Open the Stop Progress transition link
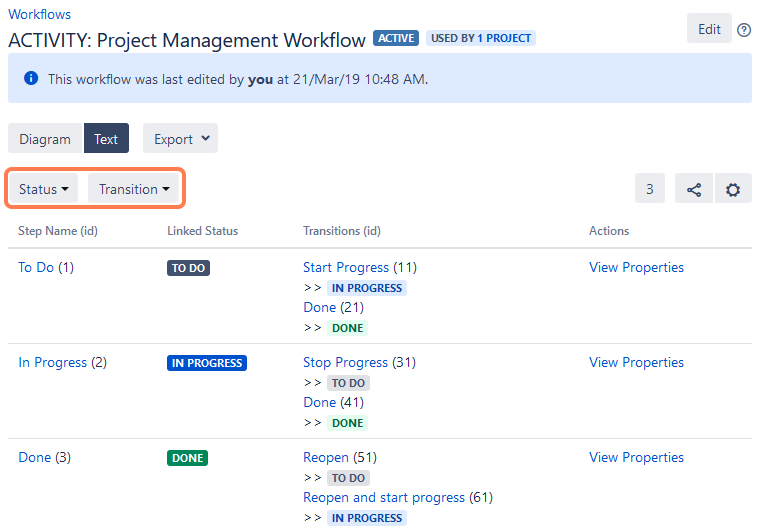This screenshot has height=532, width=758. tap(345, 362)
